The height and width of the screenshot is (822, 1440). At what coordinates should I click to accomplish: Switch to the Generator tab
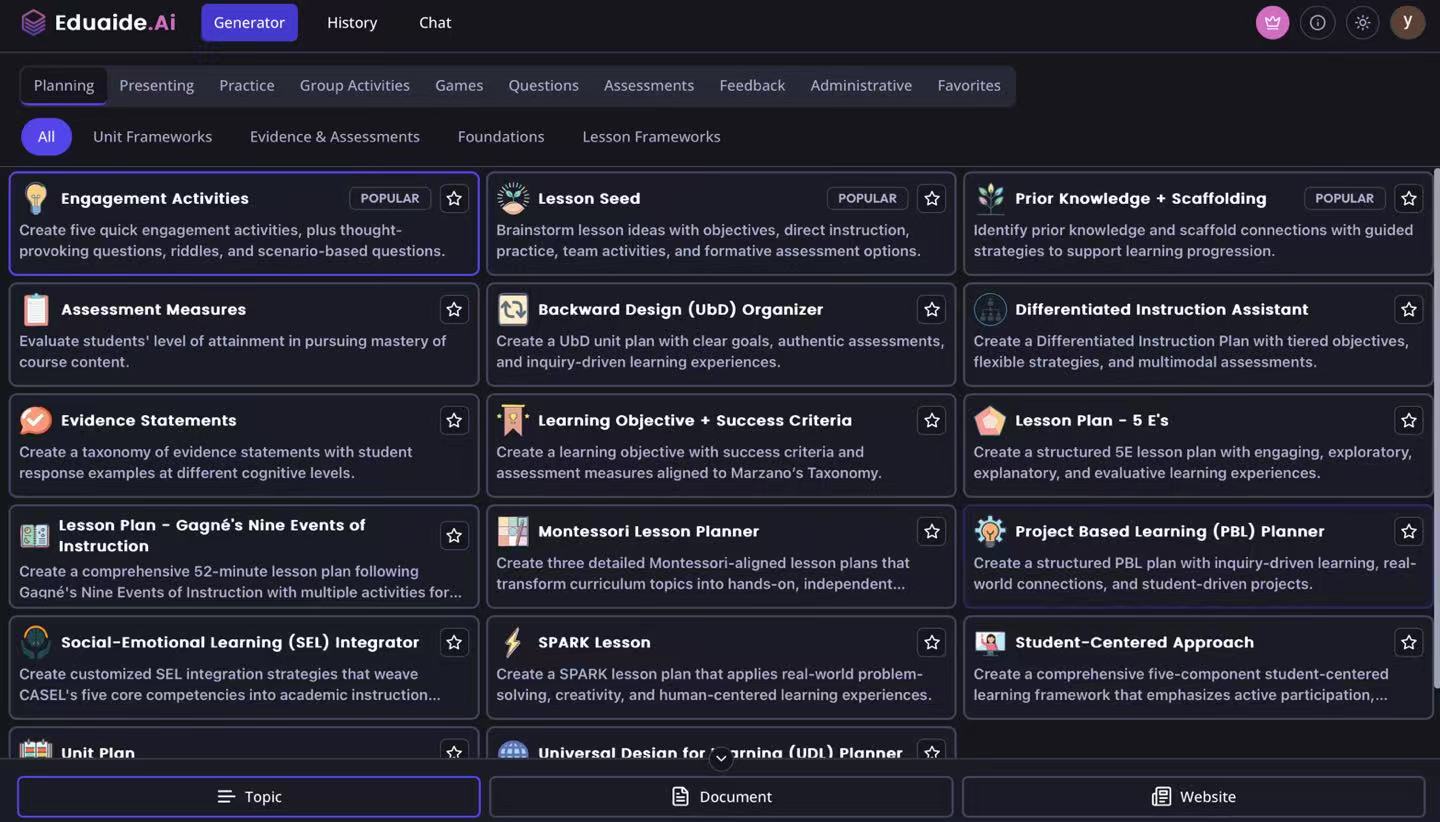click(x=249, y=22)
